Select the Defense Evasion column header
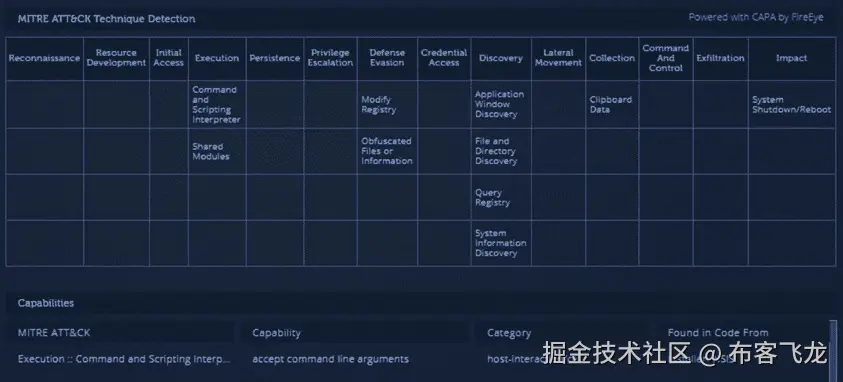 [387, 58]
